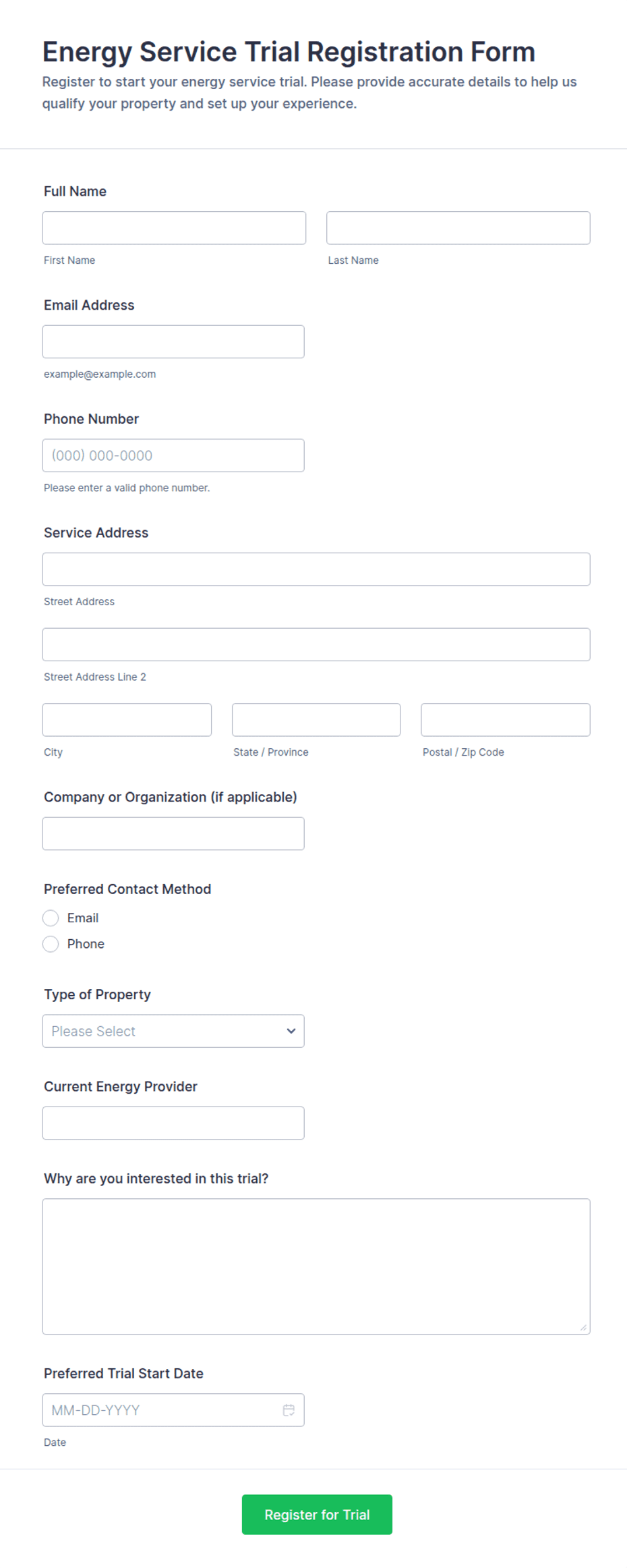
Task: Select the Street Address Line 2 field
Action: pos(316,645)
